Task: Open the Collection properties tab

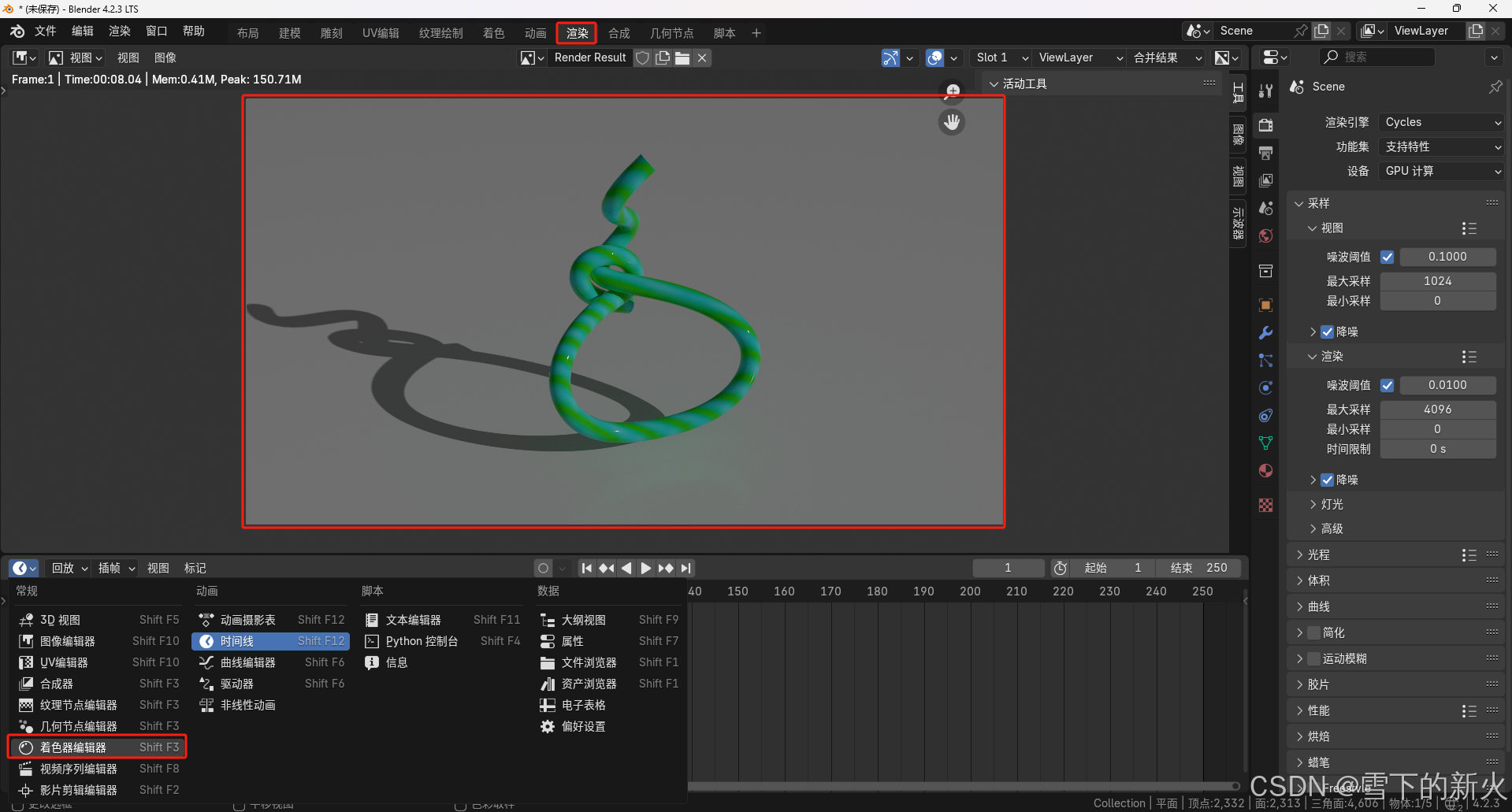Action: click(x=1265, y=271)
